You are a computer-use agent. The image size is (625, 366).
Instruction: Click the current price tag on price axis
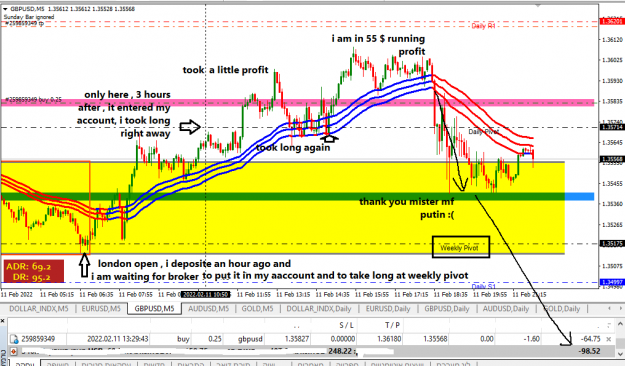coord(612,159)
